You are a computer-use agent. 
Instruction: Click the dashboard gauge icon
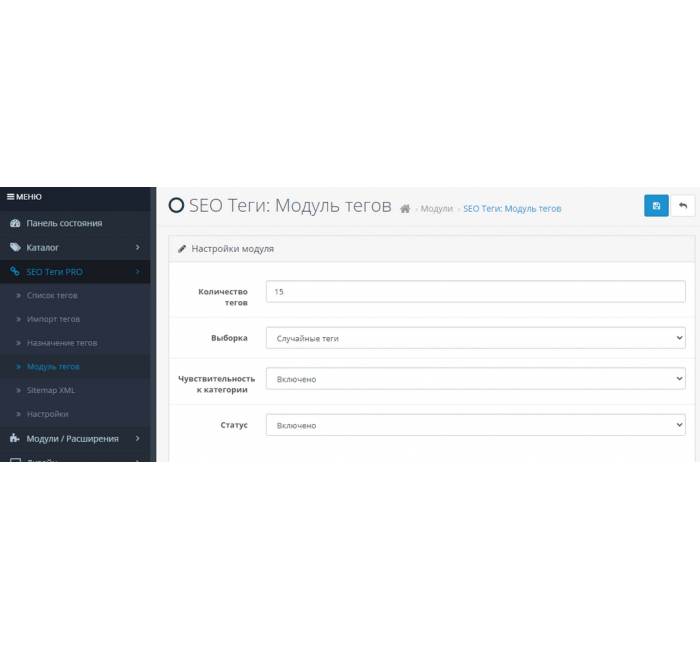[x=15, y=223]
